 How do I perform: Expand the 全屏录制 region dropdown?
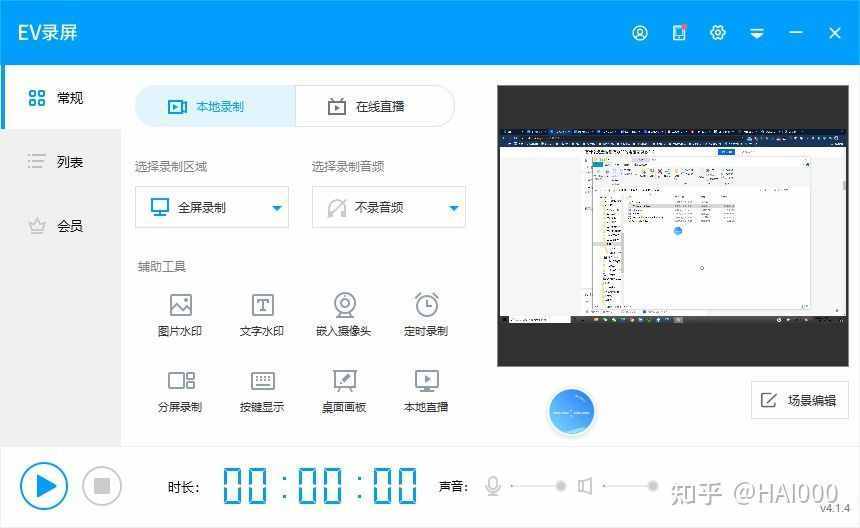click(x=212, y=207)
